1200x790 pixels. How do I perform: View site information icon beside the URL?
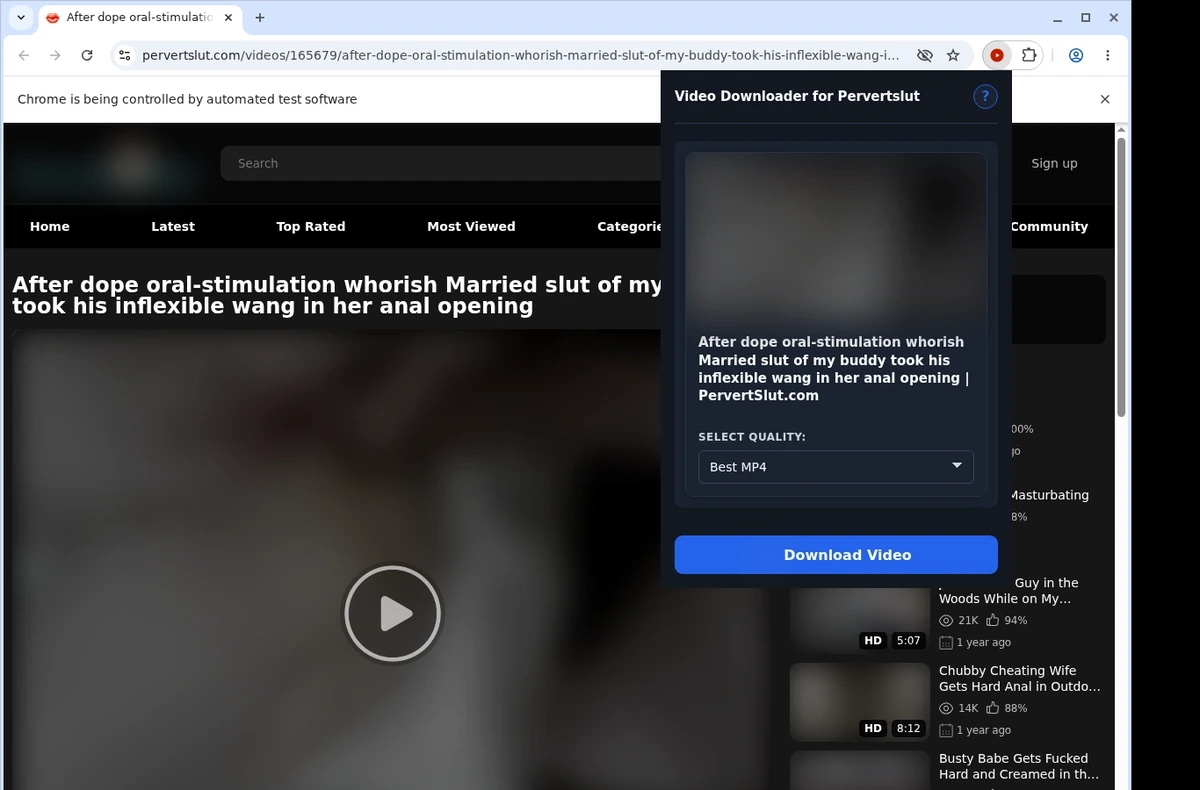124,56
